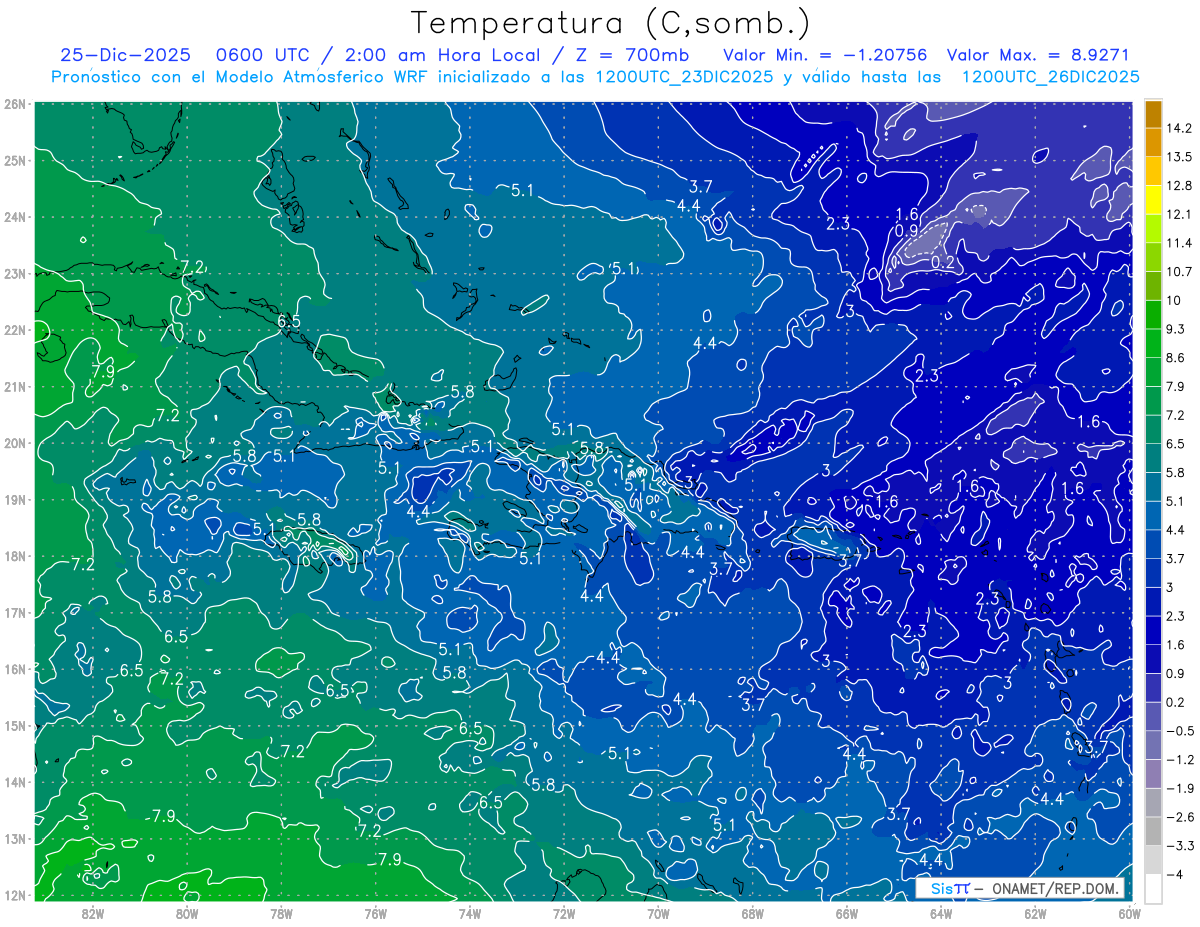This screenshot has height=927, width=1200.
Task: Click the 72W longitude axis label
Action: [x=564, y=912]
